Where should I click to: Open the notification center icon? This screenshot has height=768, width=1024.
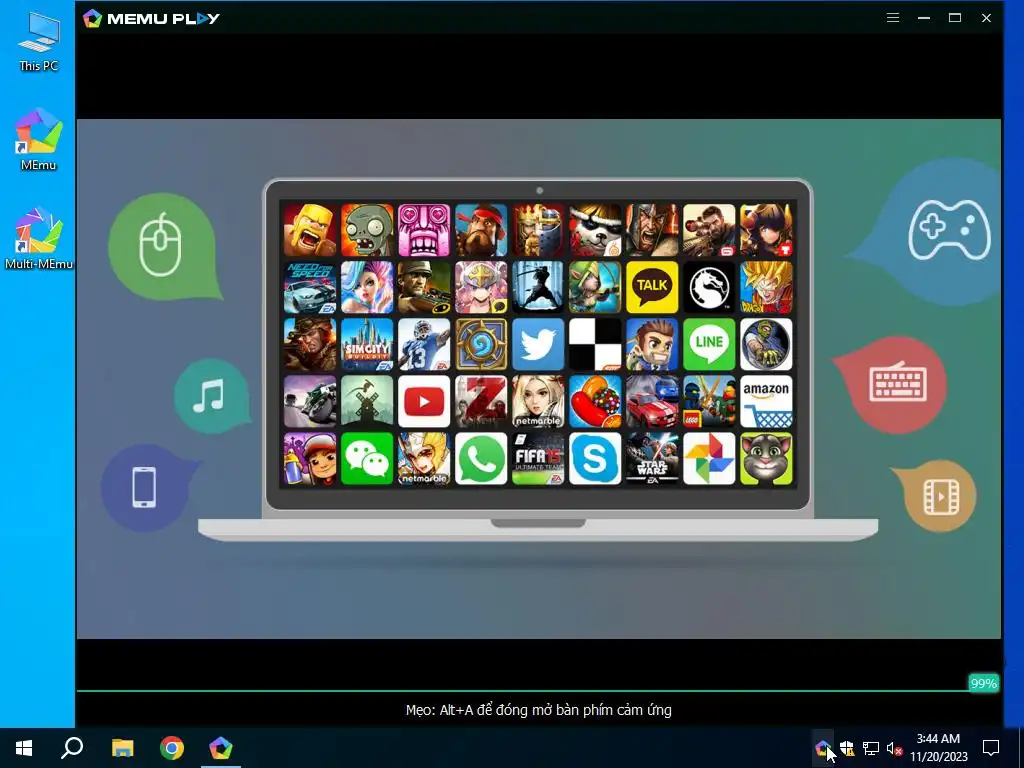pos(991,748)
